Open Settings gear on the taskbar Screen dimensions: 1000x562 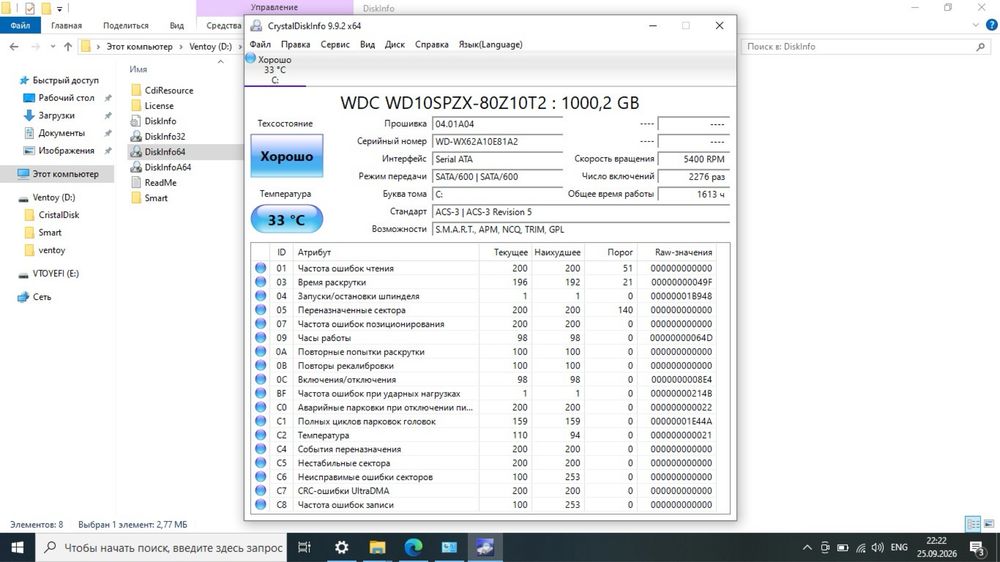342,547
